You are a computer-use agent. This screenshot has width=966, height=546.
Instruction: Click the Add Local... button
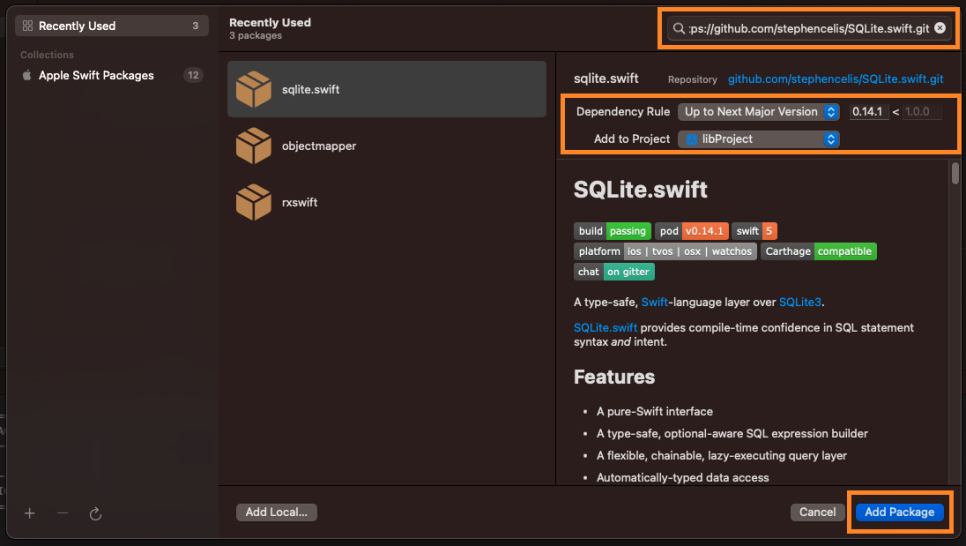[x=277, y=512]
